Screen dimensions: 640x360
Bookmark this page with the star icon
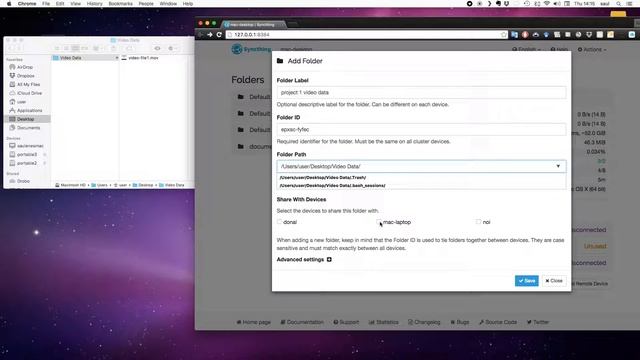coord(504,35)
